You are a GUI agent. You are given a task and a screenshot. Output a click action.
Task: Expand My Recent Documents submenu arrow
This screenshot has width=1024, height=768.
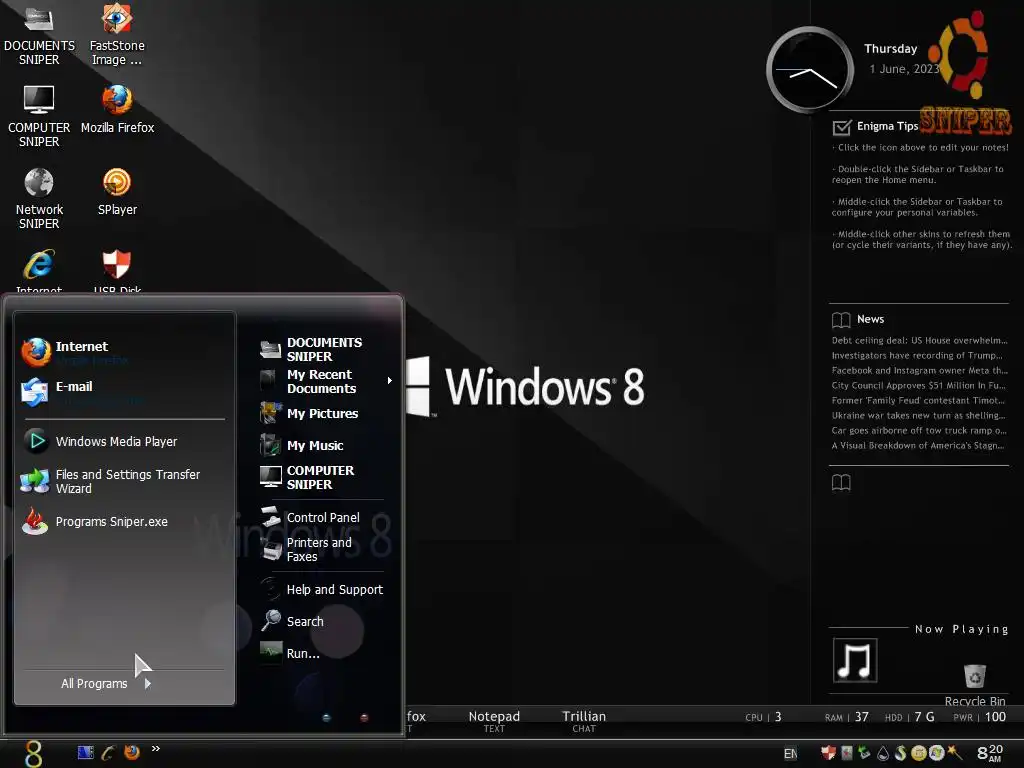coord(389,381)
